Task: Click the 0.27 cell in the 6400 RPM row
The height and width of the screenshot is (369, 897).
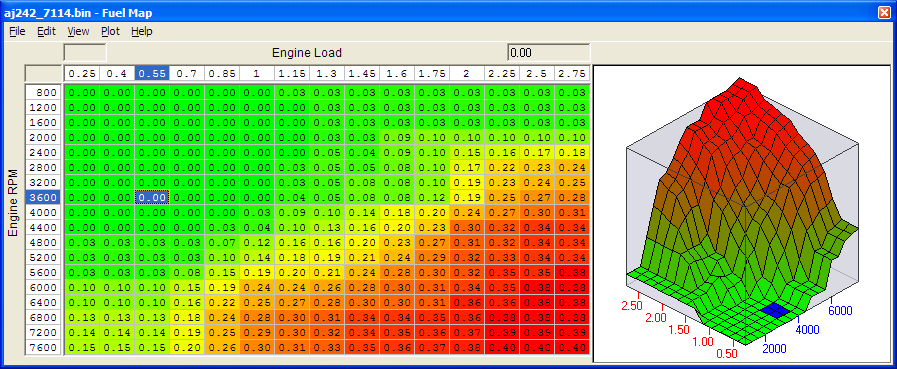Action: tap(292, 302)
